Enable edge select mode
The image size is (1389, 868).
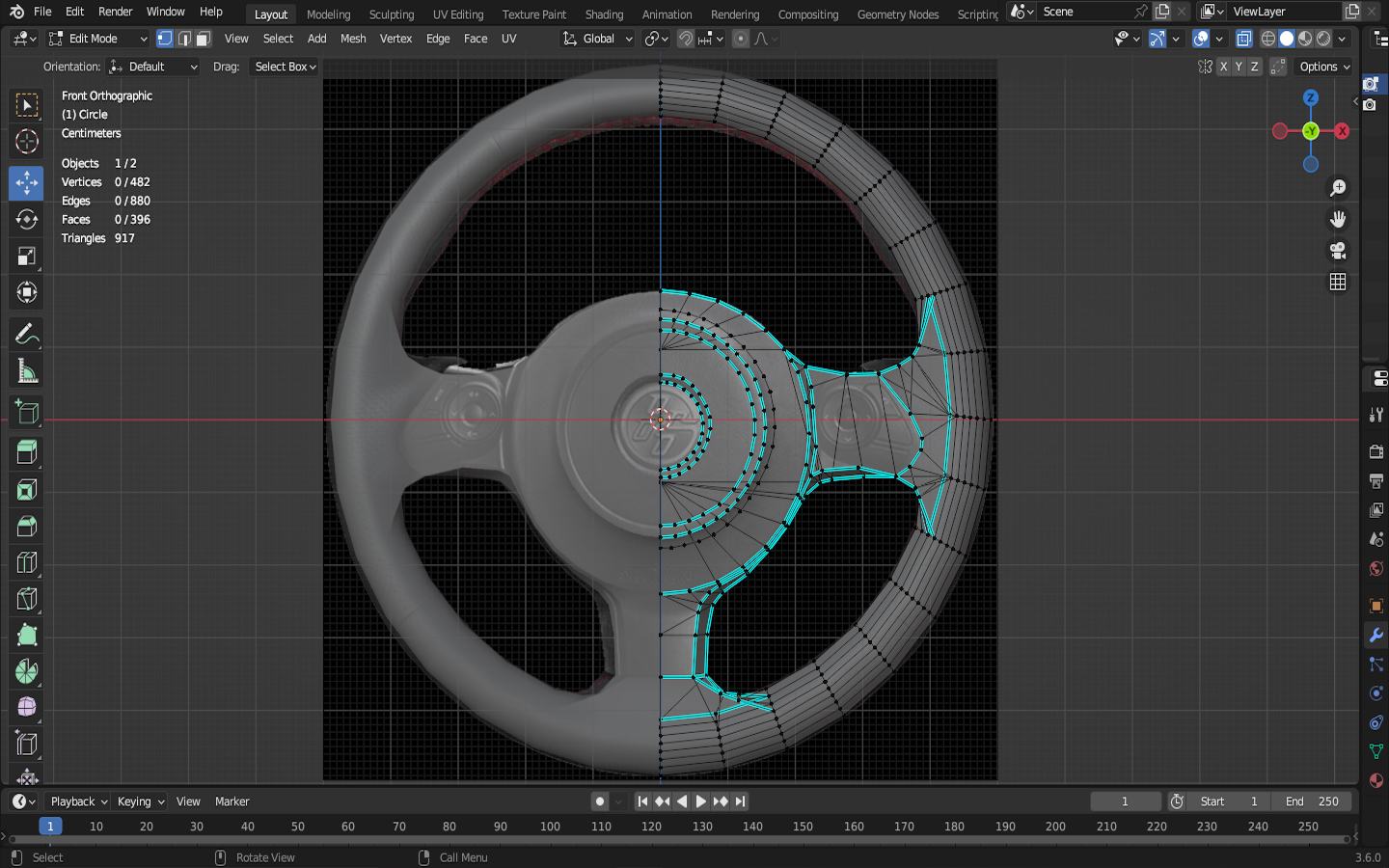click(x=184, y=39)
